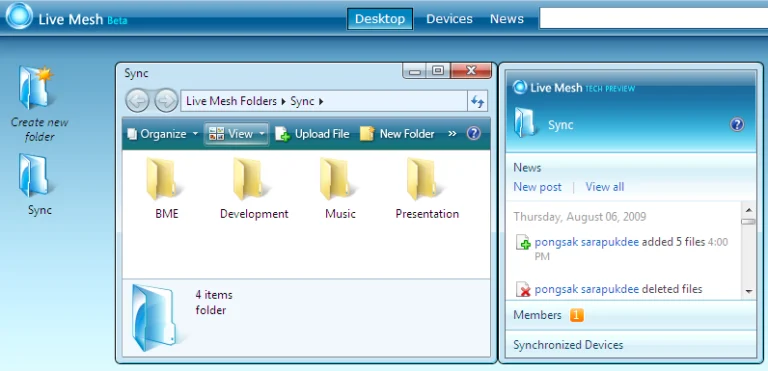Click Live Mesh Folders in breadcrumb
Image resolution: width=768 pixels, height=371 pixels.
coord(232,101)
